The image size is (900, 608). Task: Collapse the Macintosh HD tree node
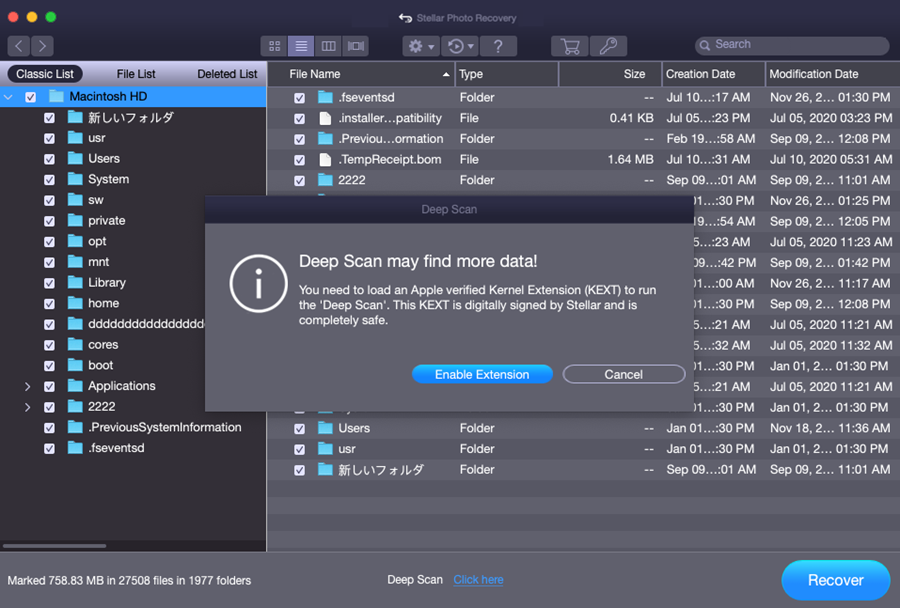[x=9, y=97]
